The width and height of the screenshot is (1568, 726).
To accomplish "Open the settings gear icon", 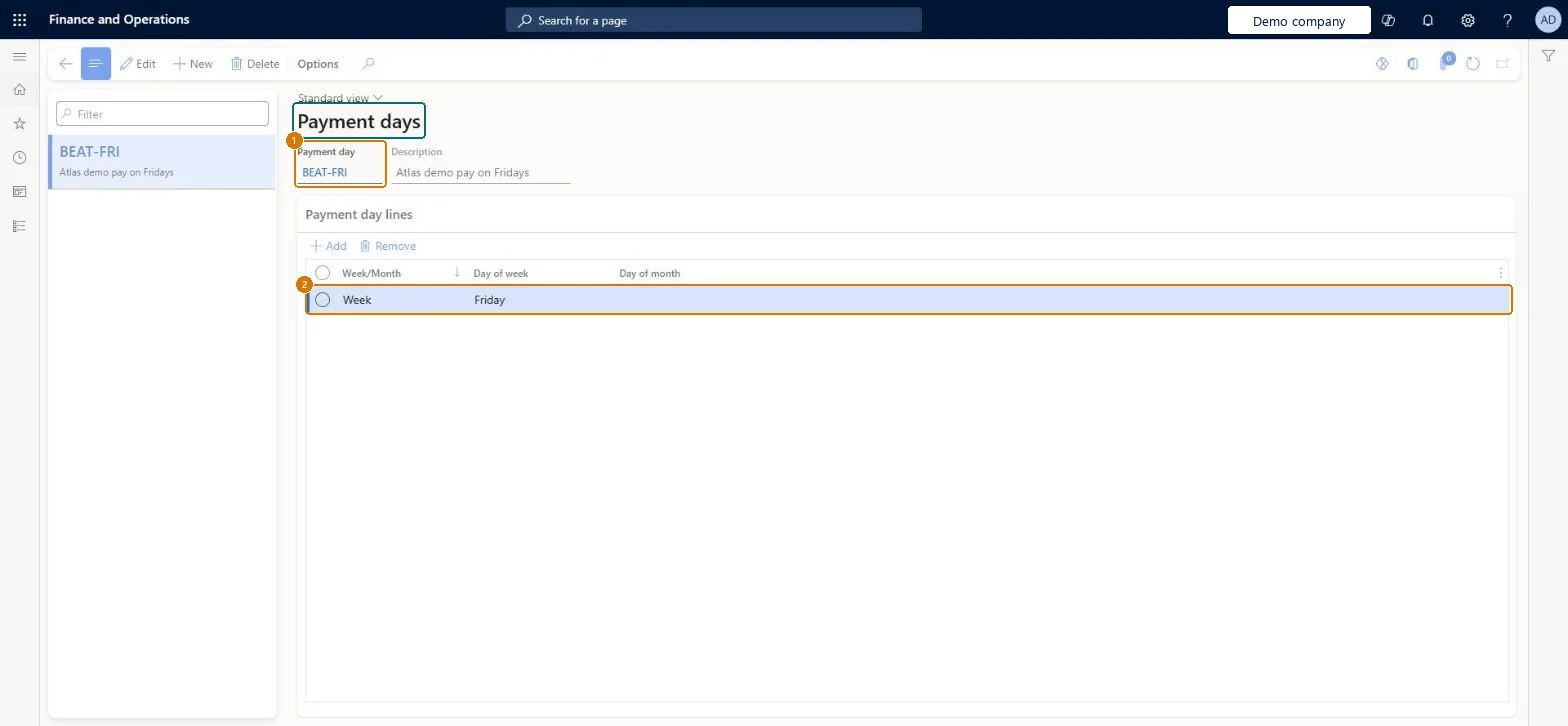I will coord(1468,20).
